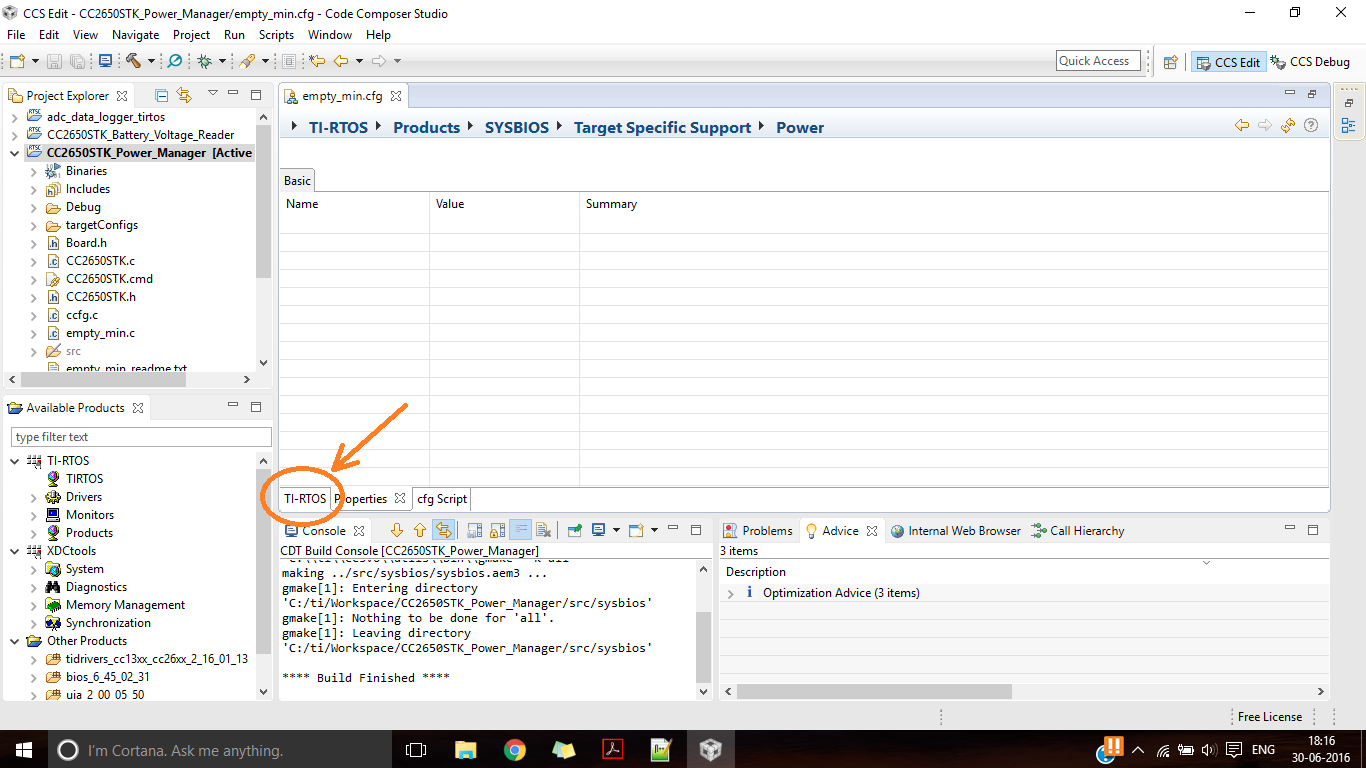Open the Call Hierarchy tab
Screen dimensions: 1366x768
coord(1079,531)
